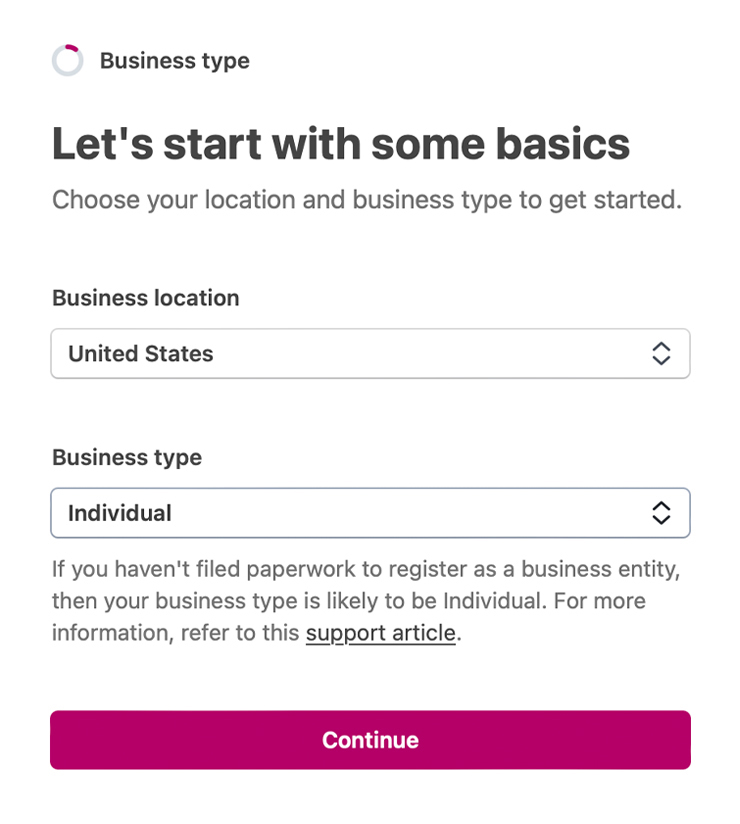This screenshot has width=740, height=824.
Task: Click the helper paragraph about business entity
Action: point(366,570)
